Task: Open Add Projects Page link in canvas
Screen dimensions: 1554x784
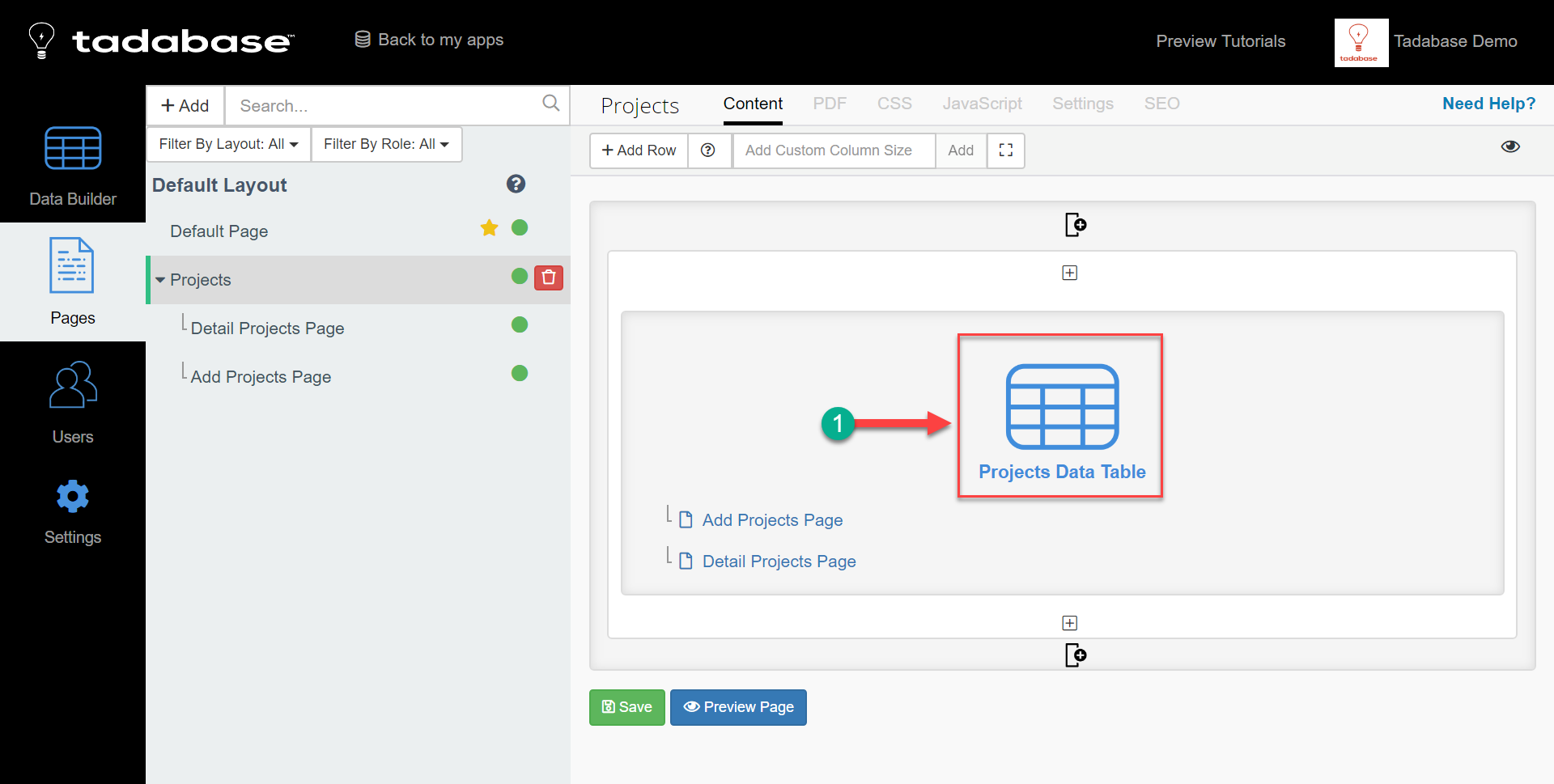Action: click(772, 520)
